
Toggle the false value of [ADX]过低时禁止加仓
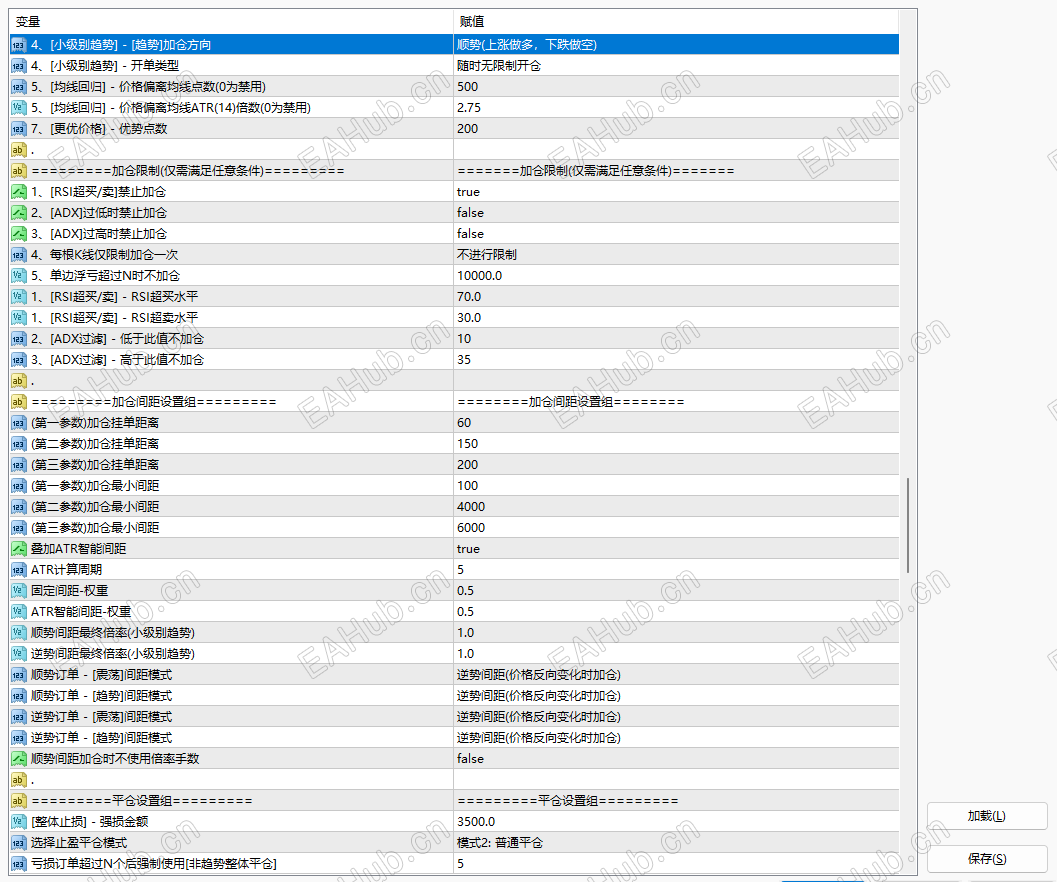pos(676,213)
